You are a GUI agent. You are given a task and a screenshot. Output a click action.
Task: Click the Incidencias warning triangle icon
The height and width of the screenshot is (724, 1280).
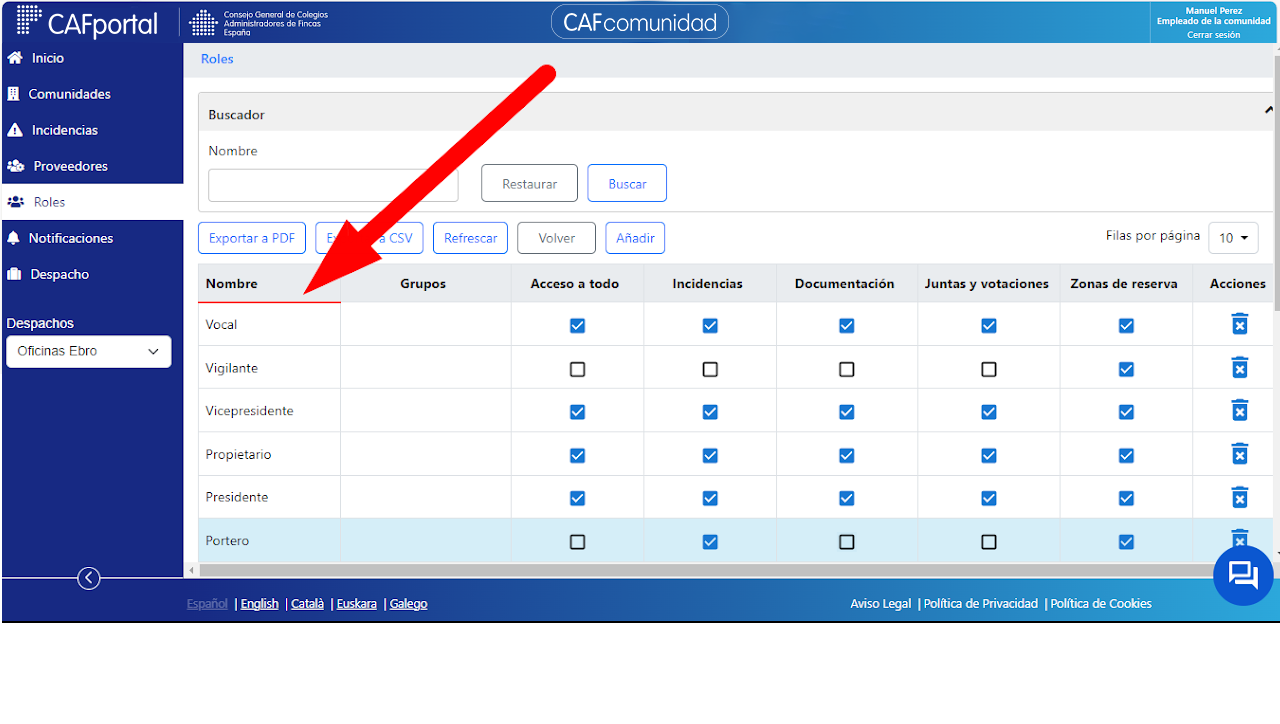click(15, 130)
